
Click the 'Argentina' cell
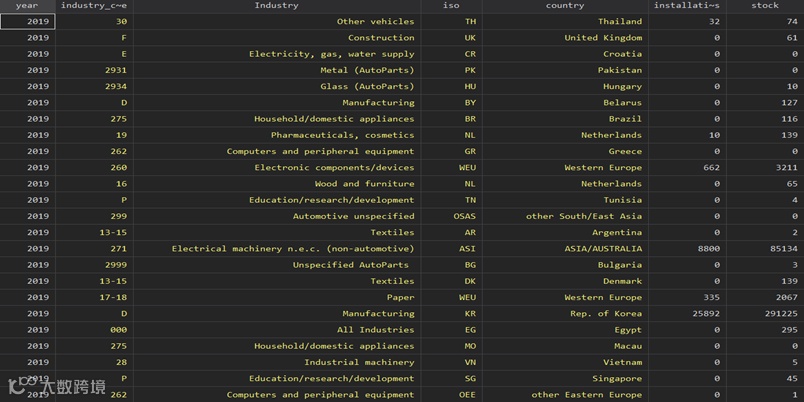click(565, 233)
